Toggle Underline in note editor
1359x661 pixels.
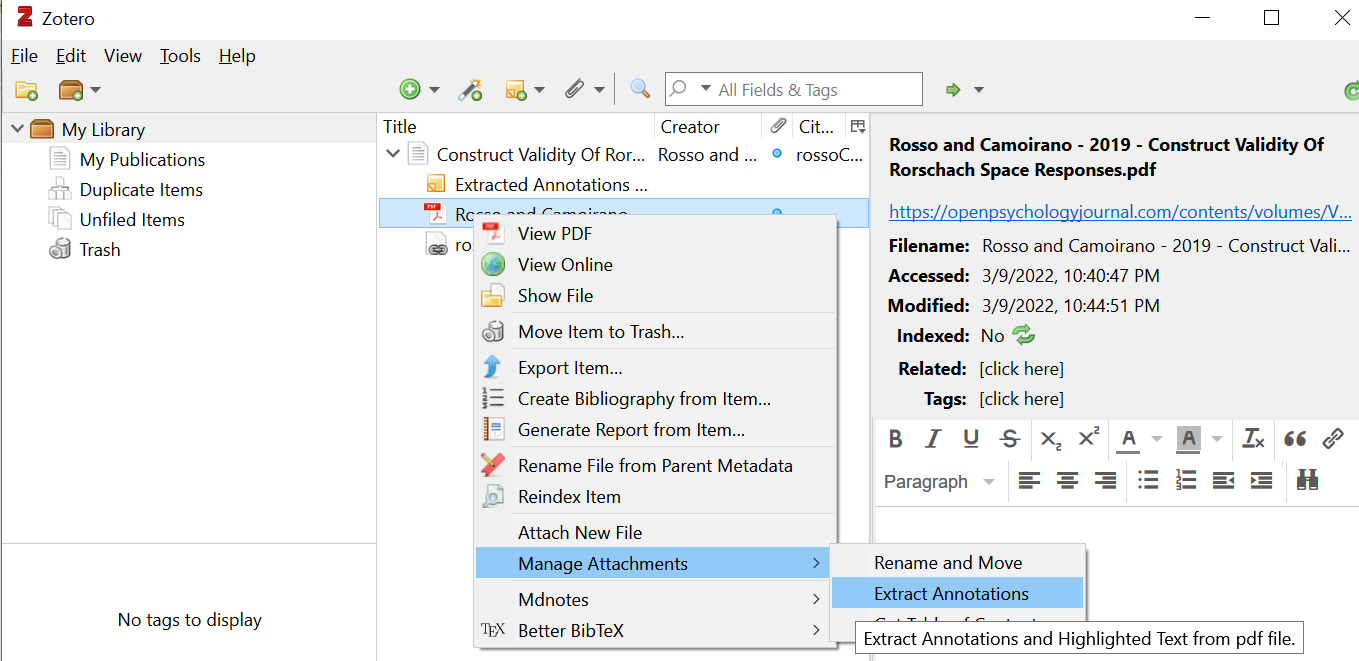(971, 439)
